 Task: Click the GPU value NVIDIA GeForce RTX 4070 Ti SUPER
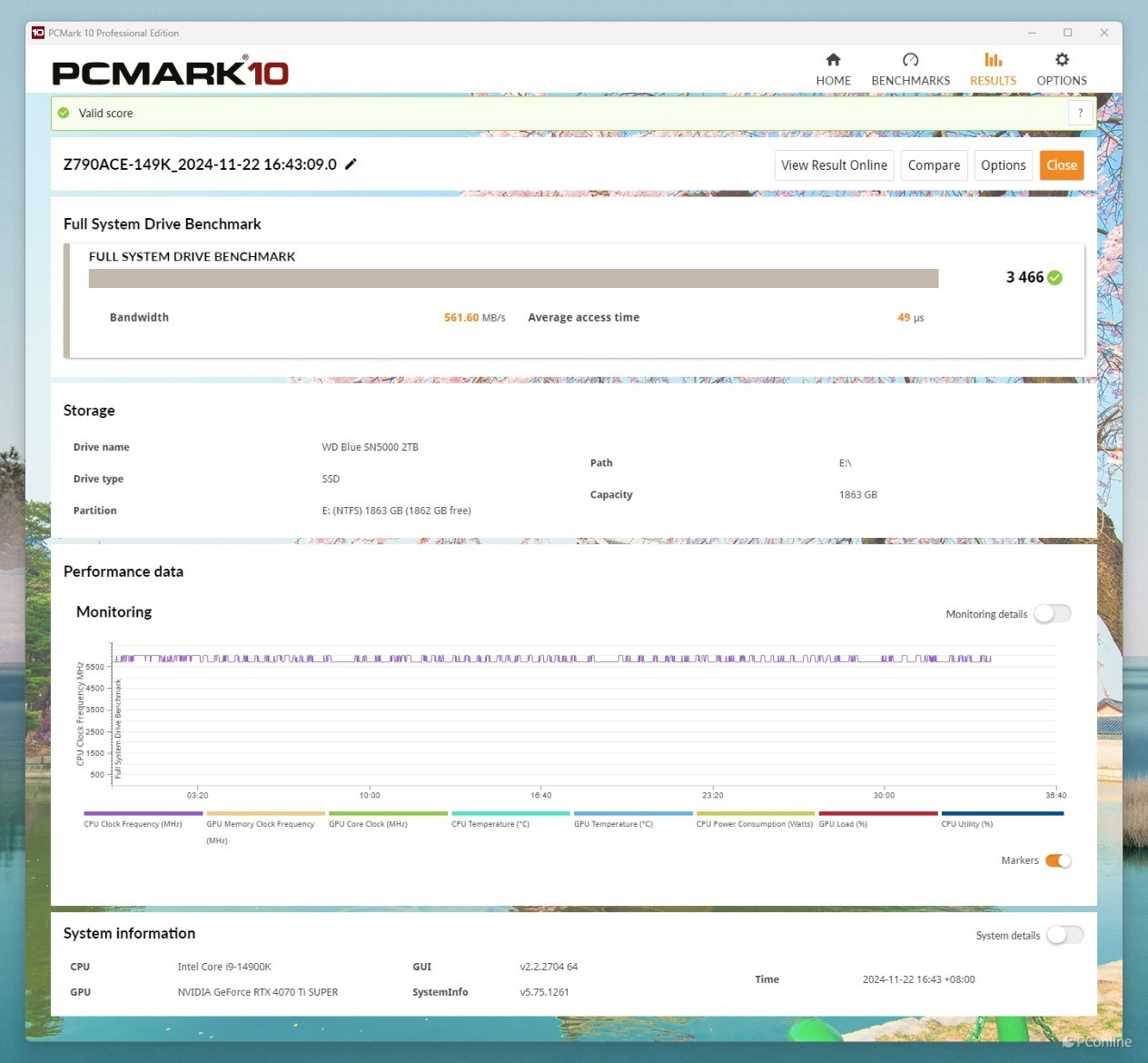[257, 992]
